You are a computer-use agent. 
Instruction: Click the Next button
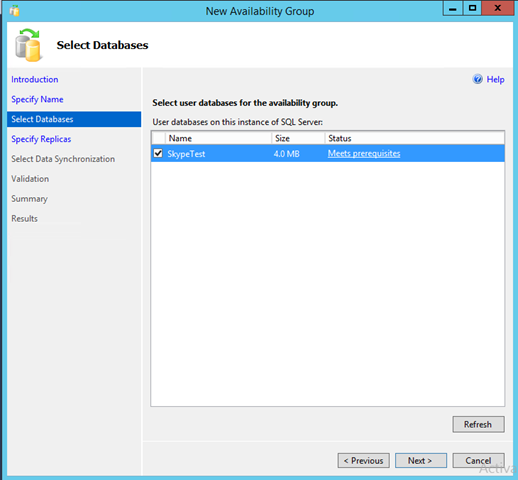point(421,461)
